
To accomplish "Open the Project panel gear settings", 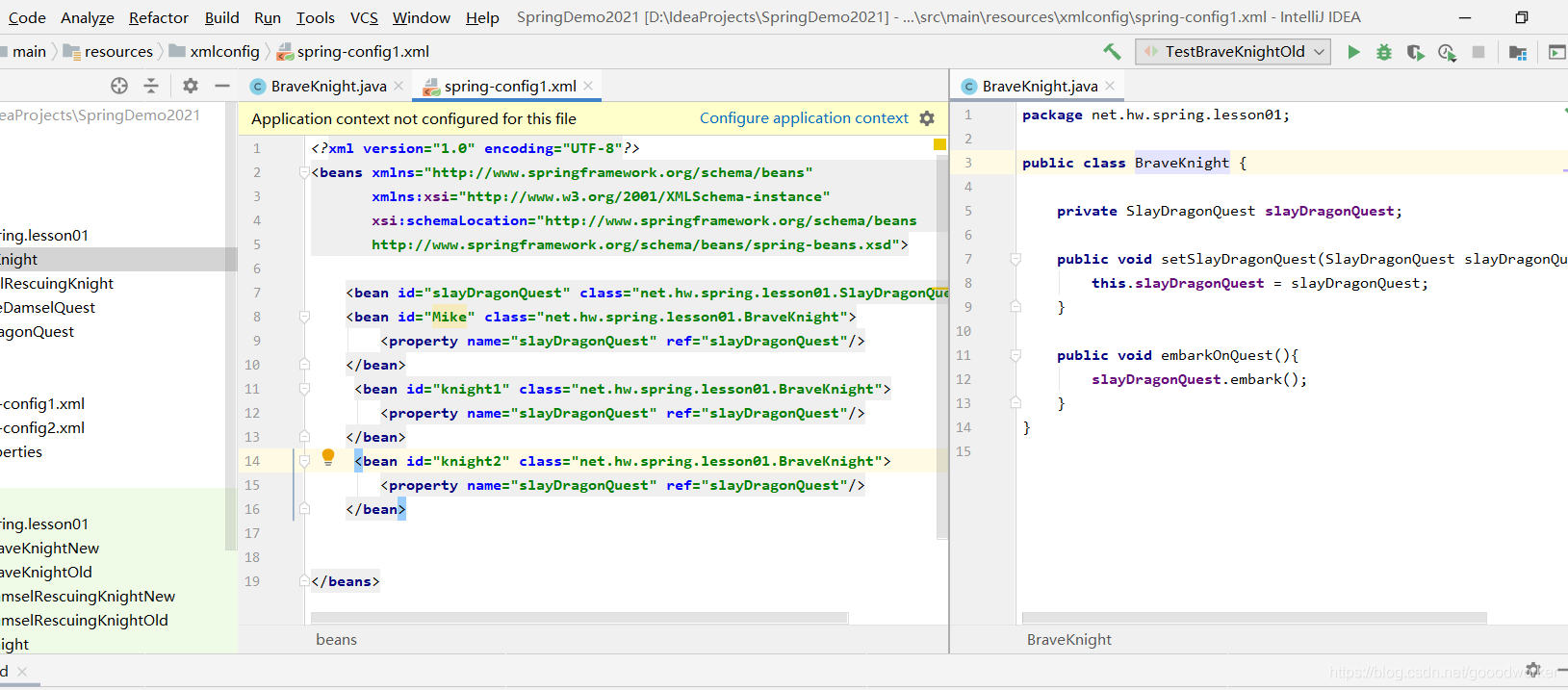I will (x=191, y=86).
